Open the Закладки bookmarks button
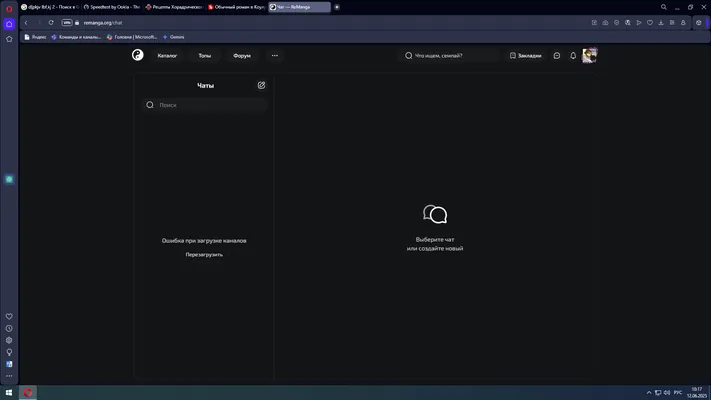711x400 pixels. [x=525, y=55]
